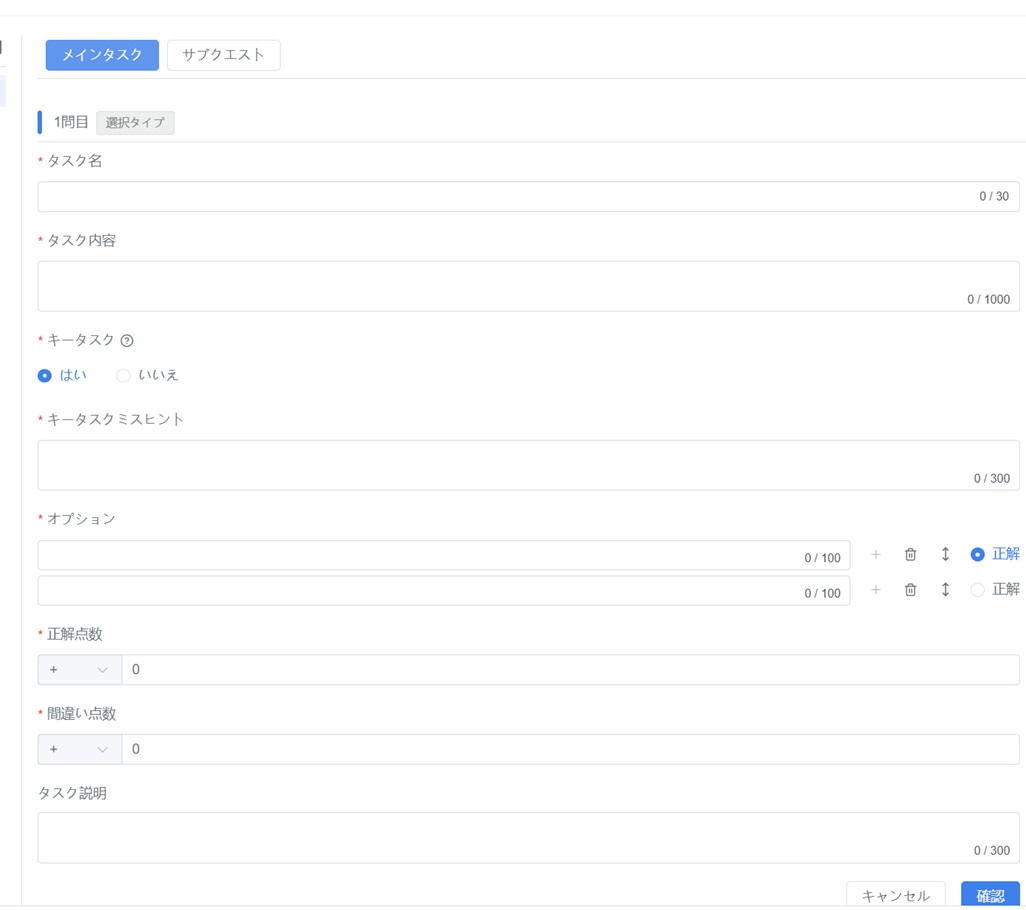The image size is (1026, 910).
Task: Focus the タスク名 input field
Action: pyautogui.click(x=529, y=197)
